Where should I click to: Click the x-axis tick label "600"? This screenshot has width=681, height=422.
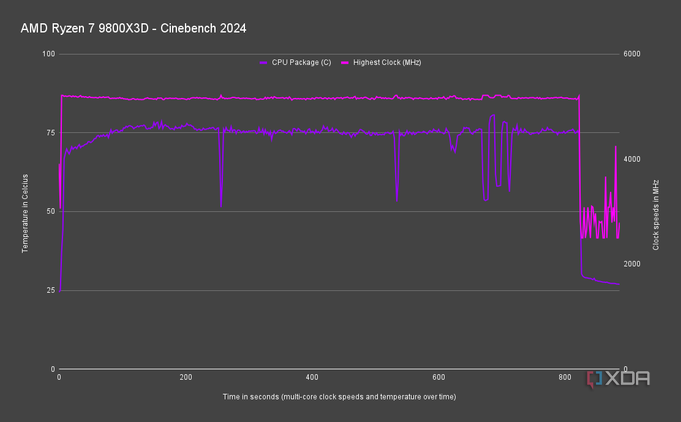tap(439, 378)
